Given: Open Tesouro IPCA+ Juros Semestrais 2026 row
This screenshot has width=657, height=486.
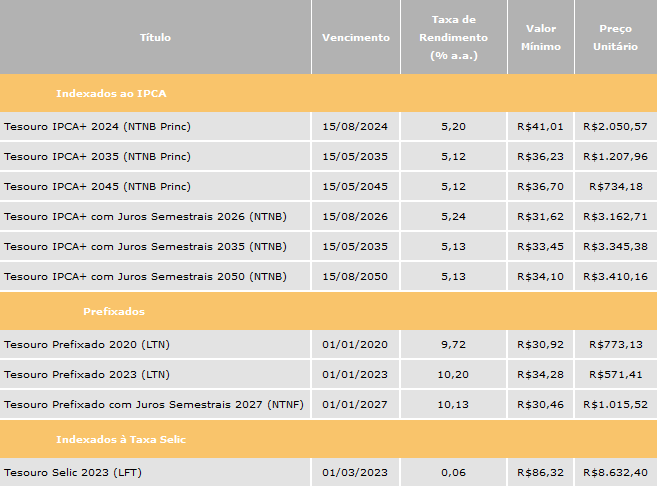Looking at the screenshot, I should (x=328, y=216).
